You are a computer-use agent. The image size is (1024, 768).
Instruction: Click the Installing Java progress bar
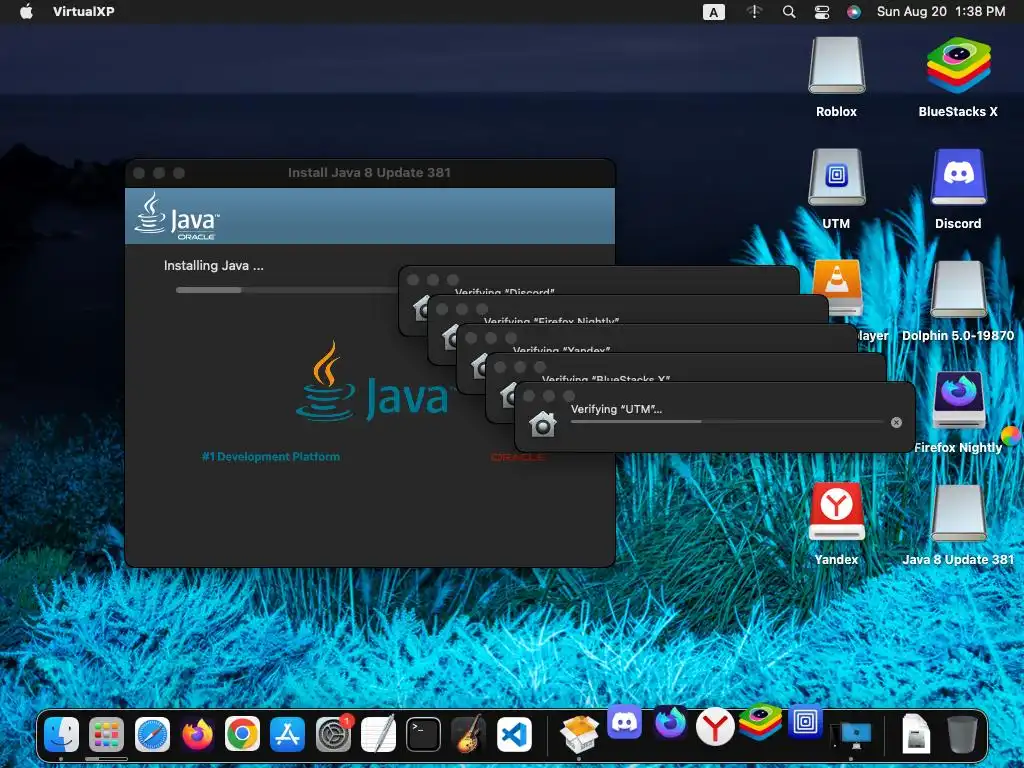click(287, 290)
